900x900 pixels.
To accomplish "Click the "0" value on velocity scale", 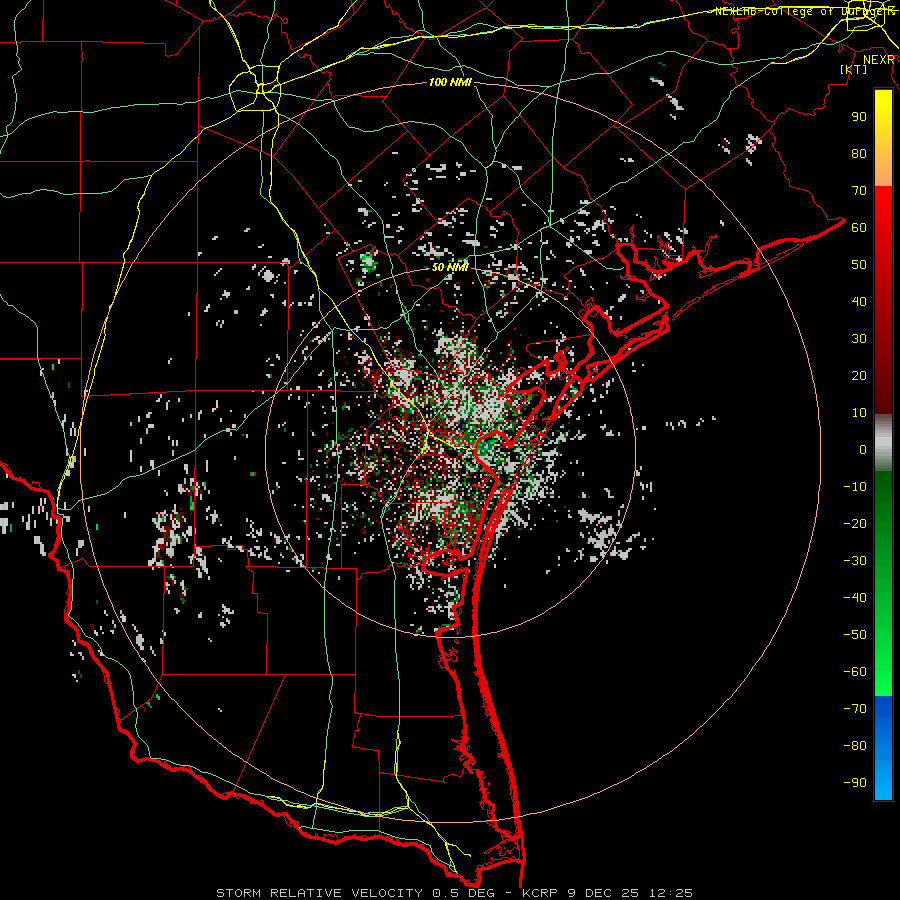I will (x=863, y=449).
